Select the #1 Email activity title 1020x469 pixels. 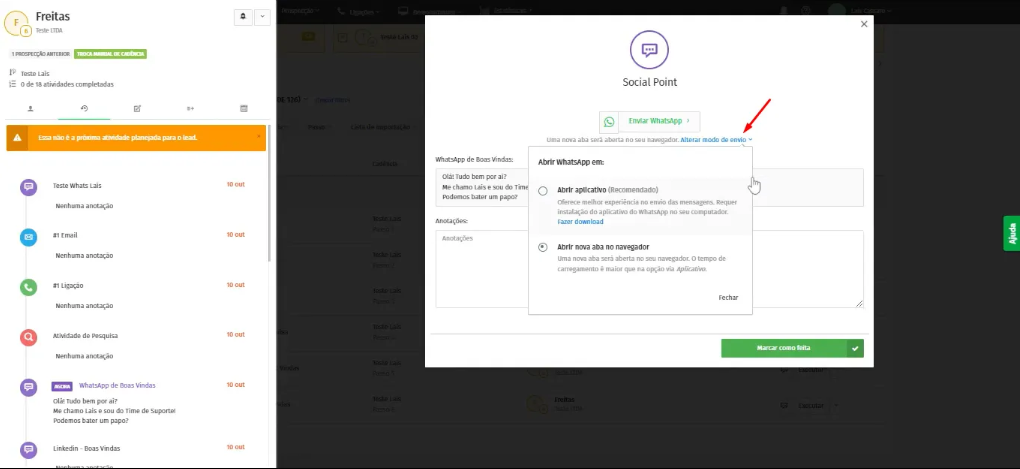coord(65,235)
